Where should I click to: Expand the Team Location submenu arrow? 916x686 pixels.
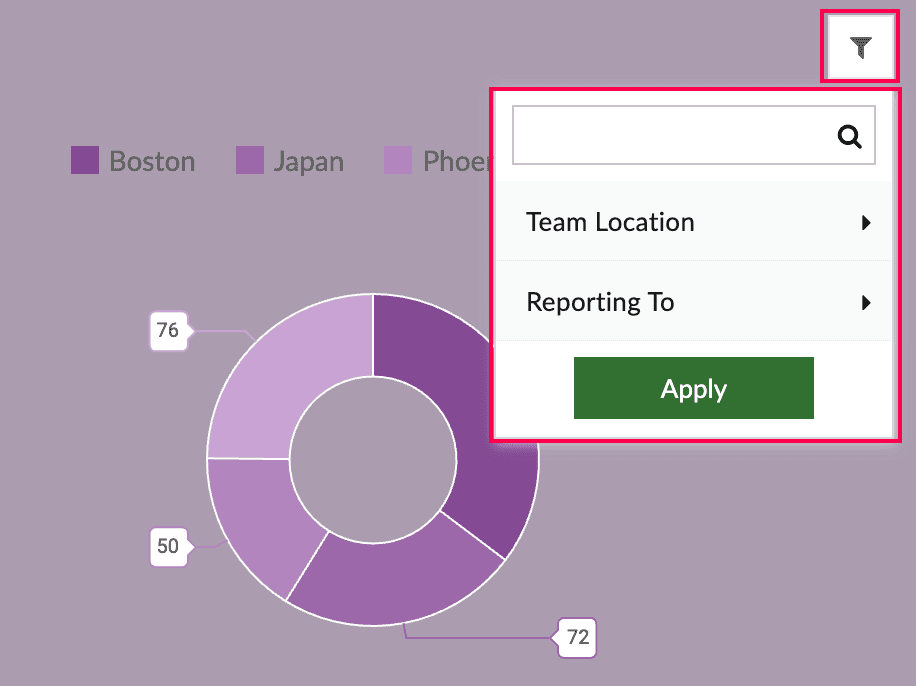pos(866,223)
